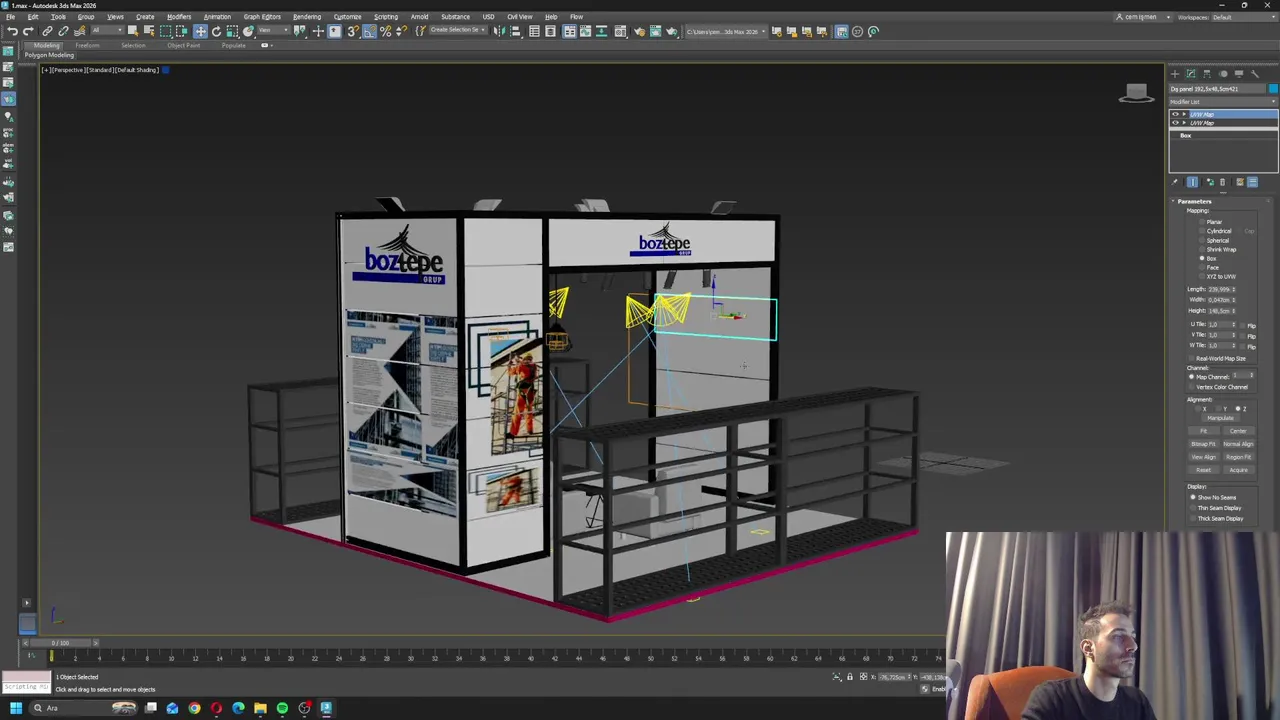Image resolution: width=1280 pixels, height=720 pixels.
Task: Enable the Real-World Map Size checkbox
Action: click(1192, 358)
